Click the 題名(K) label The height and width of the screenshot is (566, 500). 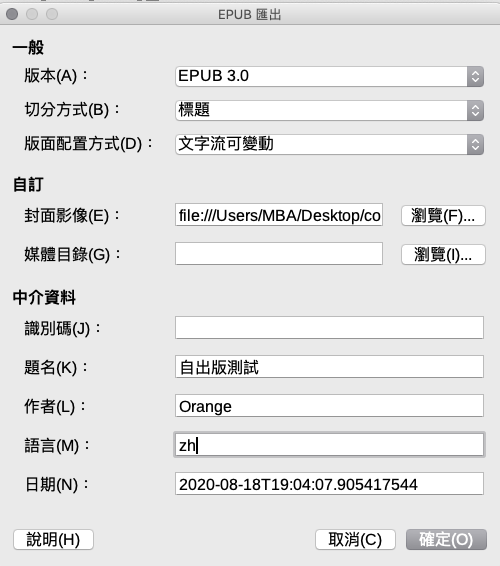pyautogui.click(x=56, y=368)
